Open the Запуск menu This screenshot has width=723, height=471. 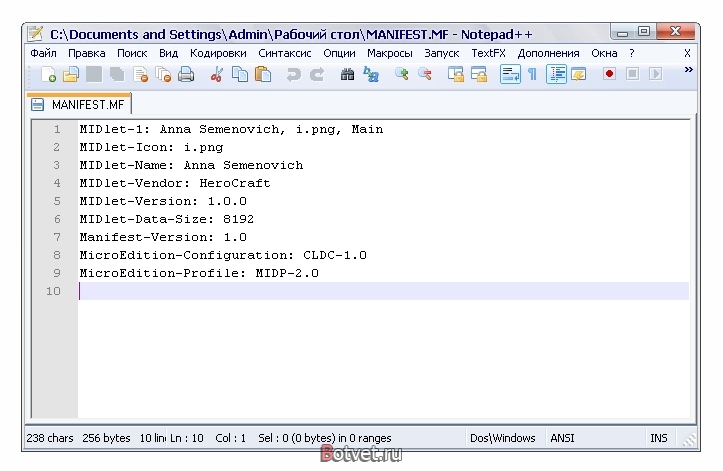coord(442,54)
